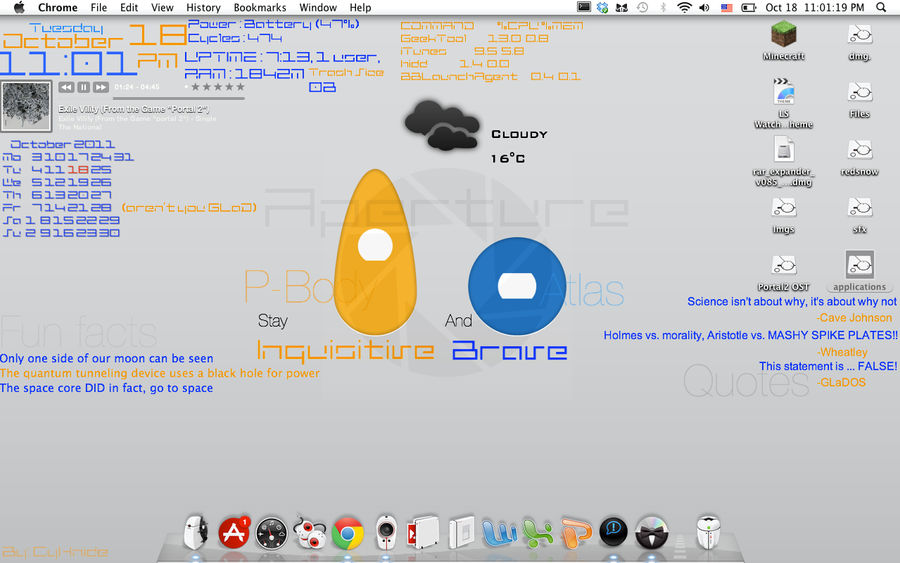Open the File menu
The height and width of the screenshot is (563, 900).
[99, 7]
